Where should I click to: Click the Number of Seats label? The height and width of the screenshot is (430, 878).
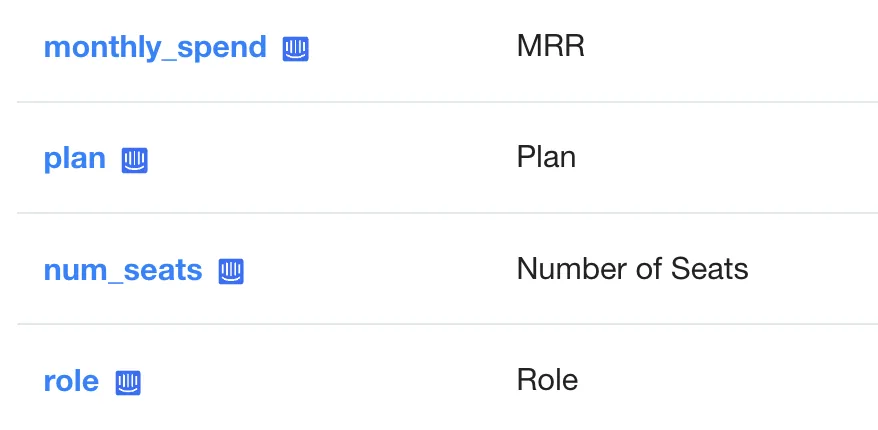(x=633, y=268)
